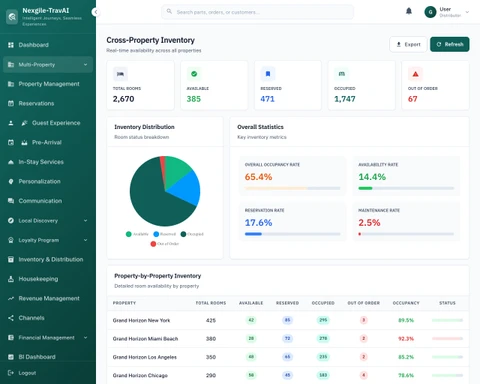Screen dimensions: 480x384
Task: Click the Inventory & Distribution box icon
Action: coord(11,259)
